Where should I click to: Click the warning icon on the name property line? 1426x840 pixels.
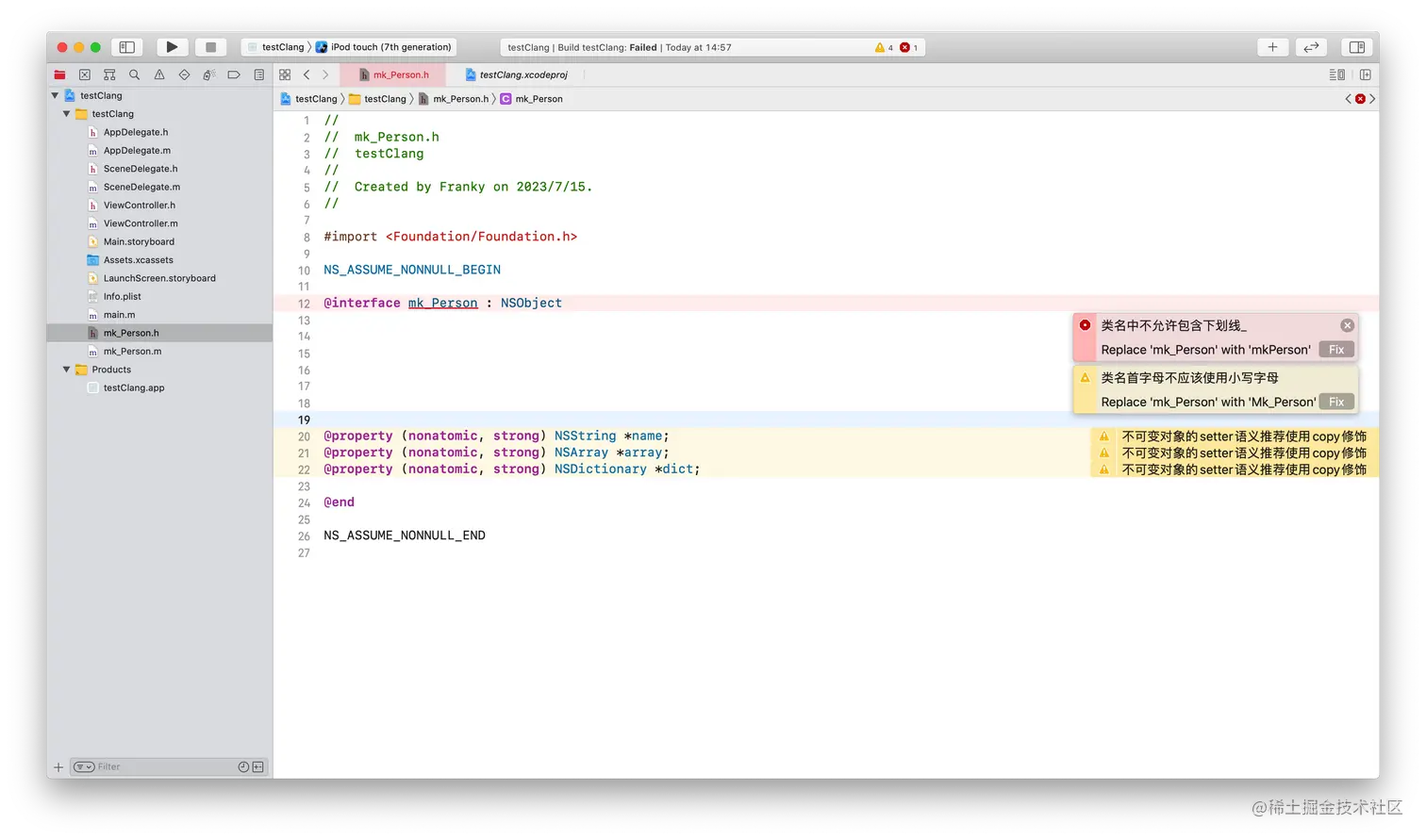1104,436
